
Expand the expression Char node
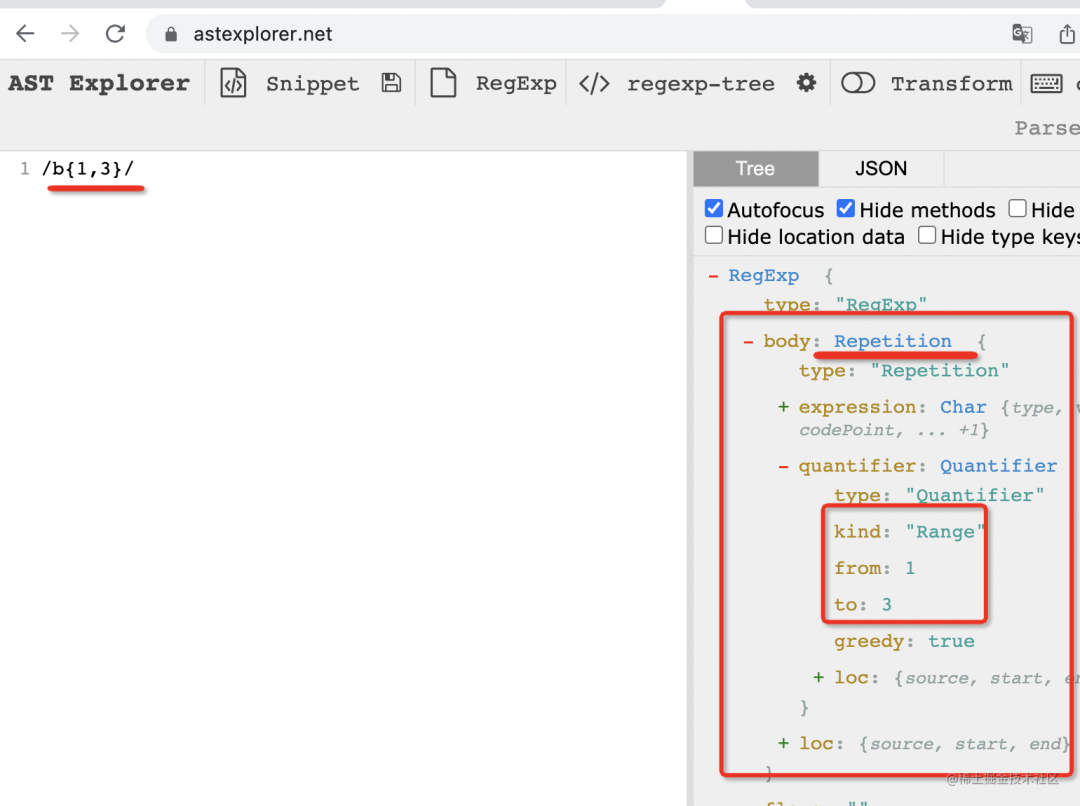(x=783, y=407)
